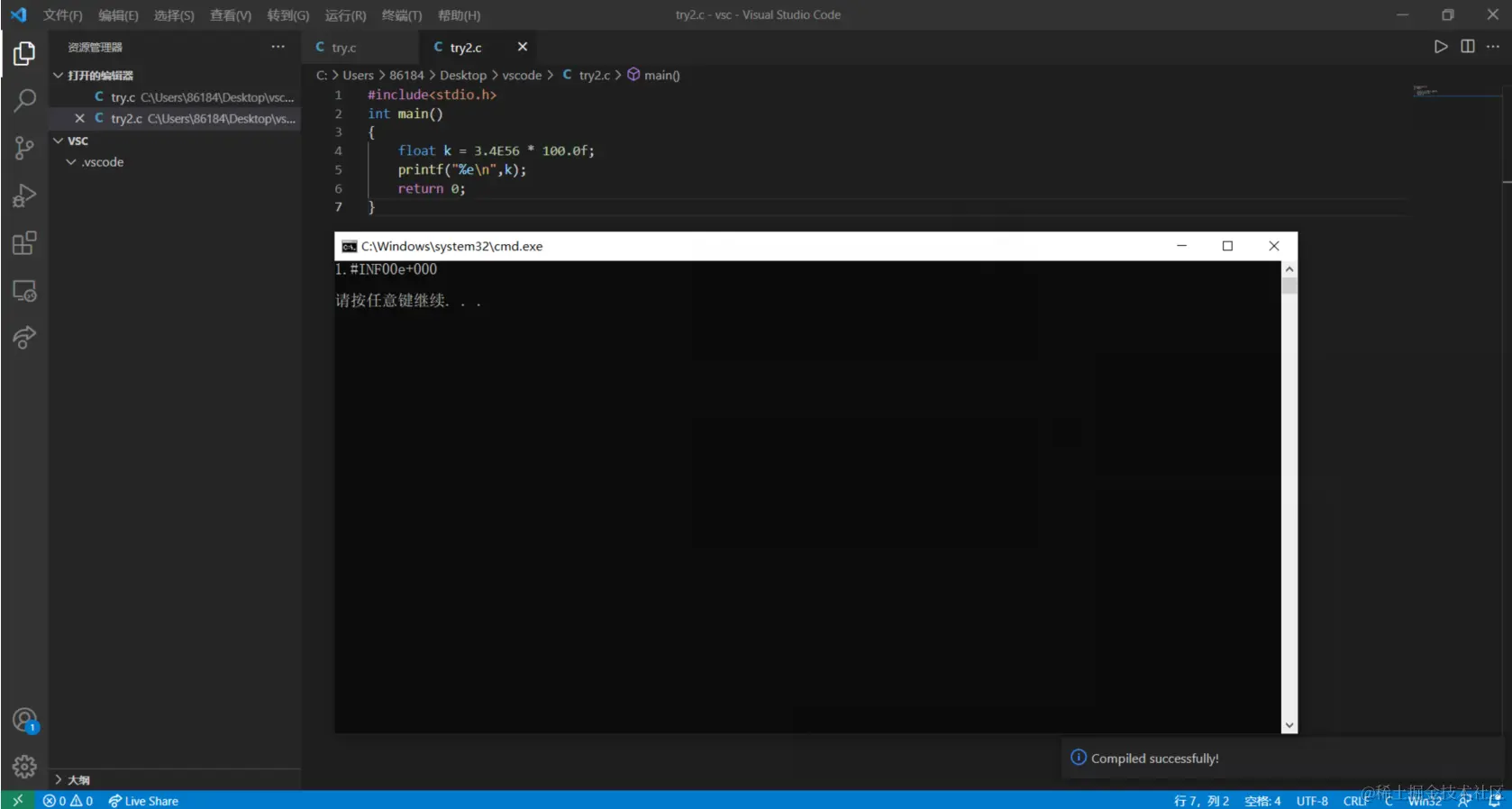
Task: Open the errors and warnings count in status bar
Action: click(x=68, y=801)
